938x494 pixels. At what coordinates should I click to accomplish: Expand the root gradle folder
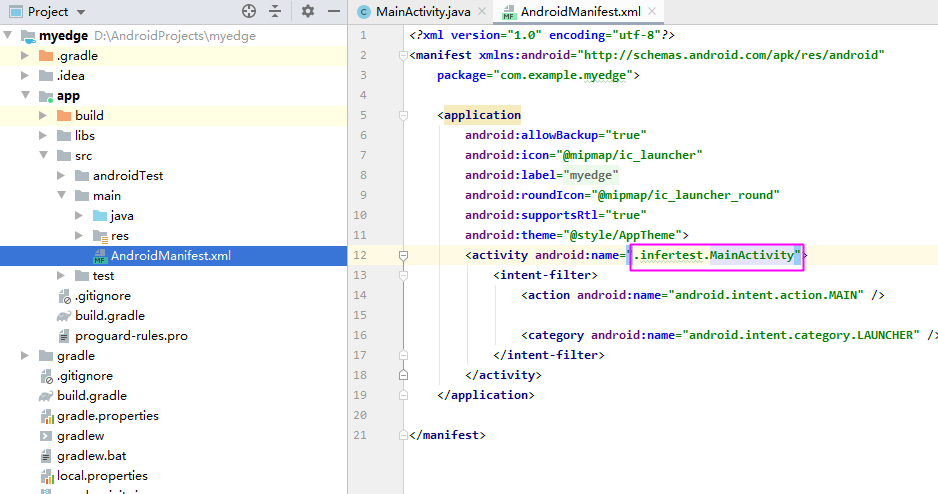click(25, 355)
